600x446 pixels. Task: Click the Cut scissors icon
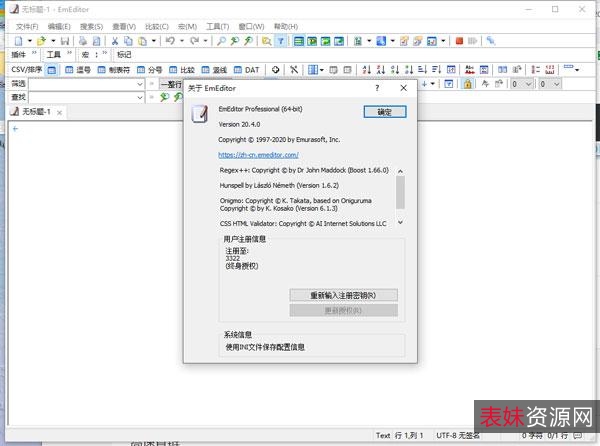coord(114,41)
